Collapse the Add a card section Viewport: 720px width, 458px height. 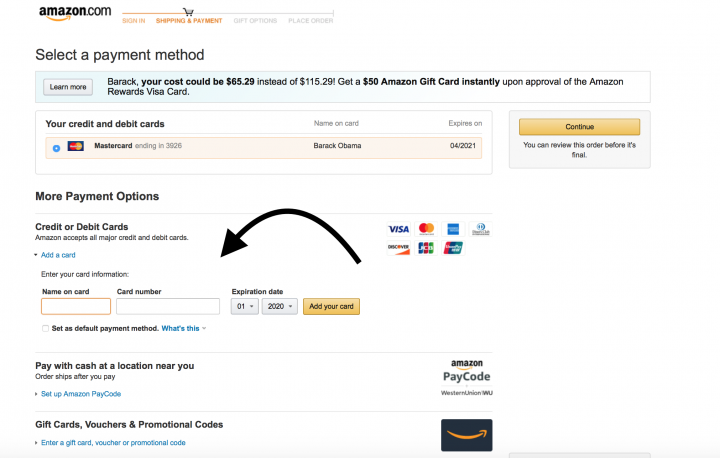click(x=57, y=255)
